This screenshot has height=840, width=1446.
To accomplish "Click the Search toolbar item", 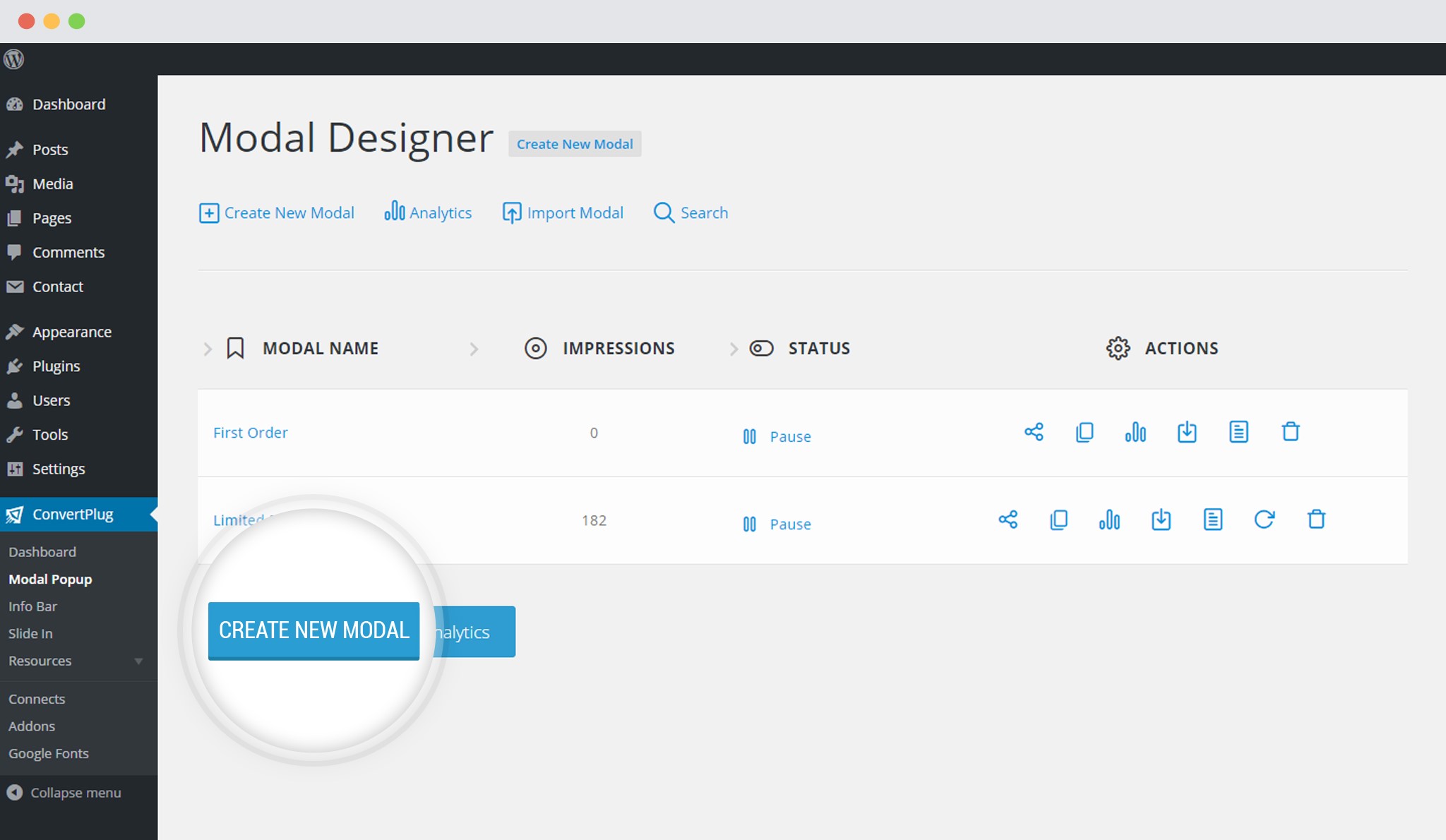I will tap(692, 212).
